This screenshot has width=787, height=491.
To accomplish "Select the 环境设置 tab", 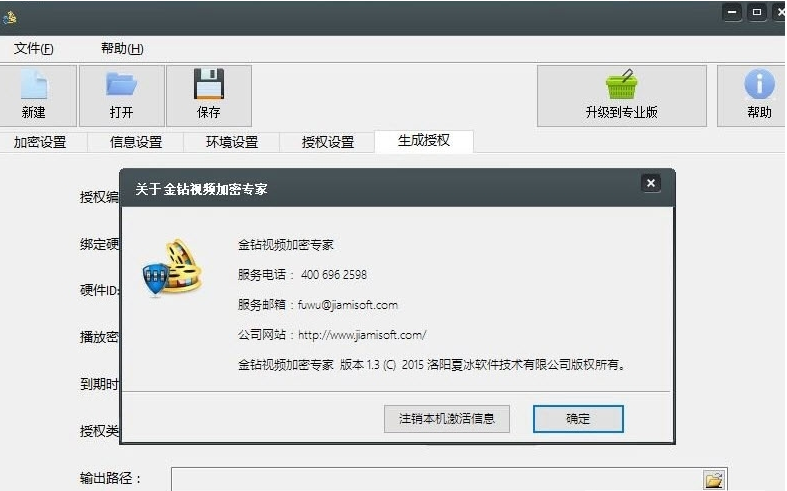I will click(x=231, y=142).
